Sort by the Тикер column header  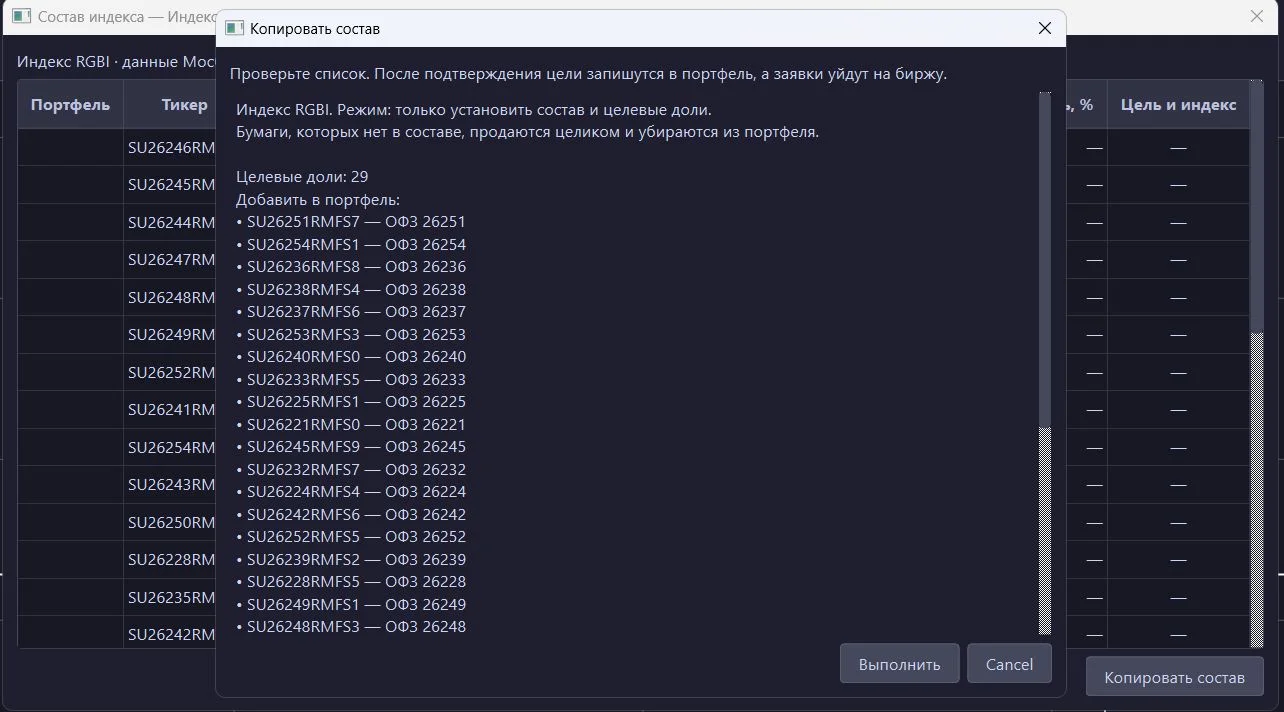[184, 105]
